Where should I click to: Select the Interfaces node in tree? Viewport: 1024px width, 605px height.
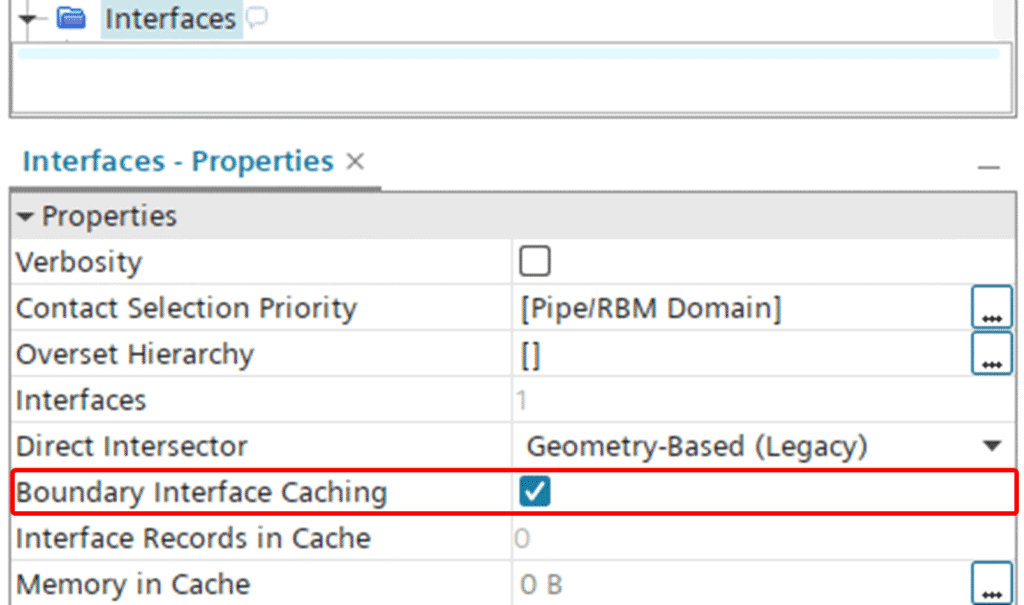coord(170,19)
